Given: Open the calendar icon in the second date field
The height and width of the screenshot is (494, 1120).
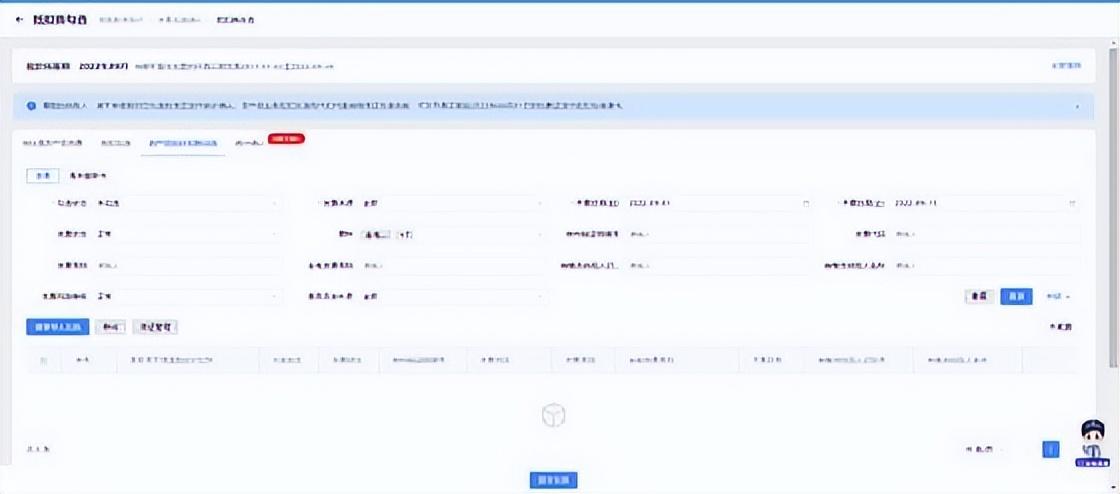Looking at the screenshot, I should click(1072, 203).
